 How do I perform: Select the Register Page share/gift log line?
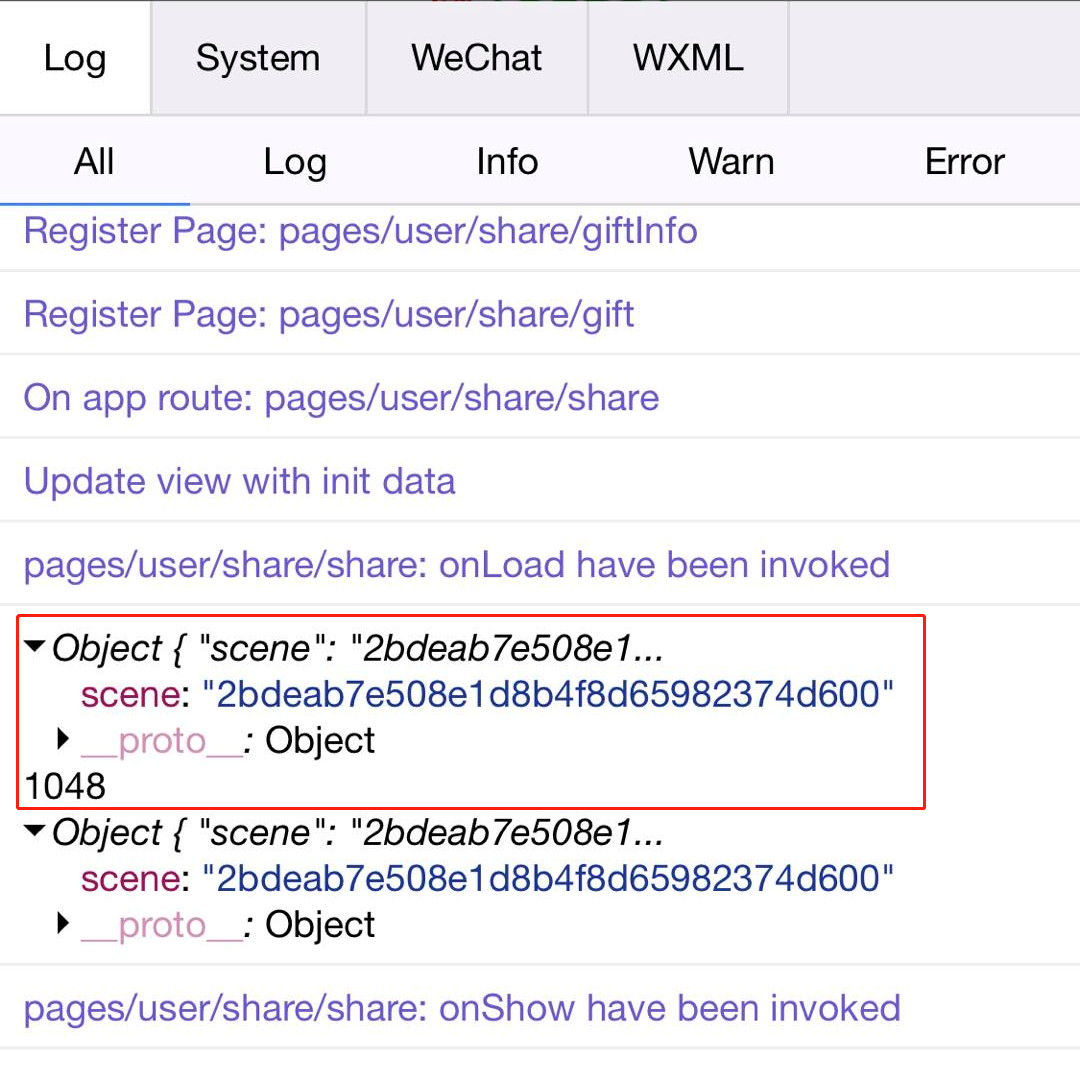pos(329,315)
